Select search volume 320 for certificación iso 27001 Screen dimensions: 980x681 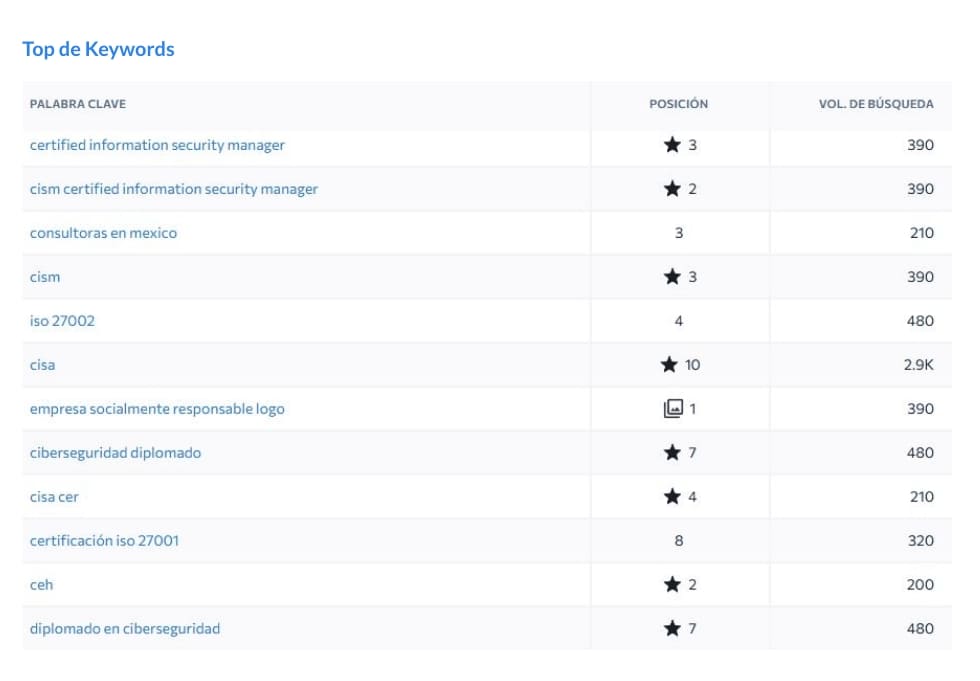tap(921, 540)
